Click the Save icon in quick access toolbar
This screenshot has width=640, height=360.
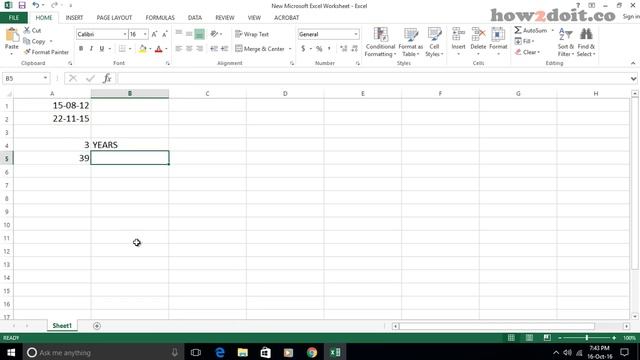tap(22, 5)
